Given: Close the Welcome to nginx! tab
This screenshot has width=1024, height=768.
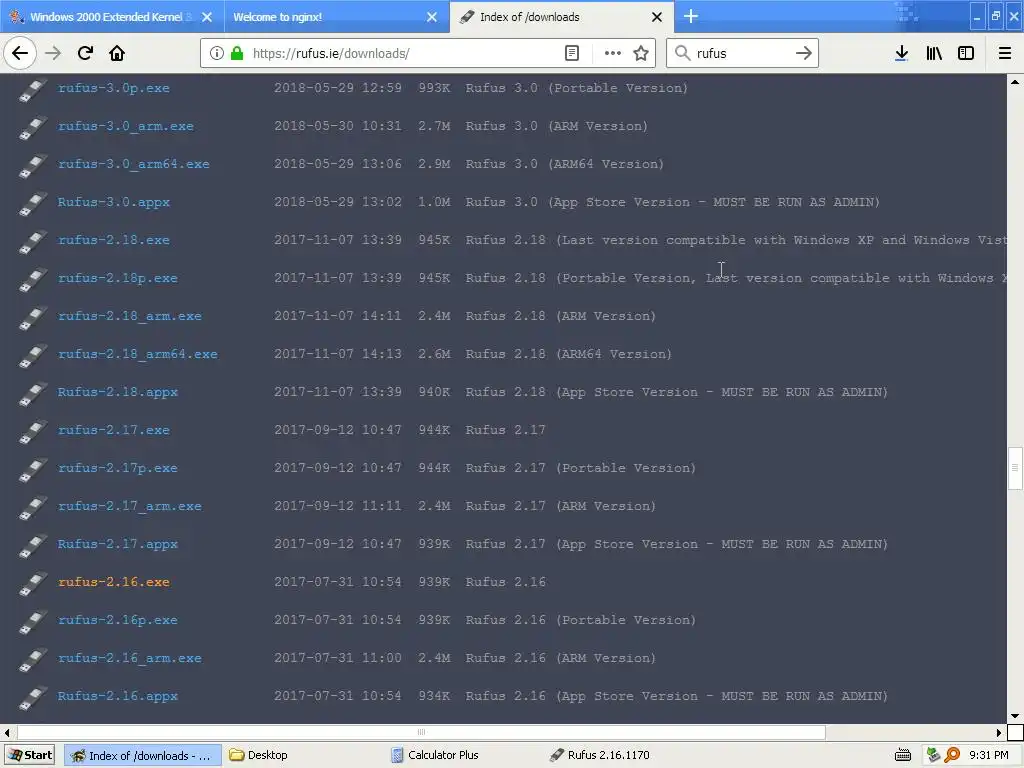Looking at the screenshot, I should (432, 17).
